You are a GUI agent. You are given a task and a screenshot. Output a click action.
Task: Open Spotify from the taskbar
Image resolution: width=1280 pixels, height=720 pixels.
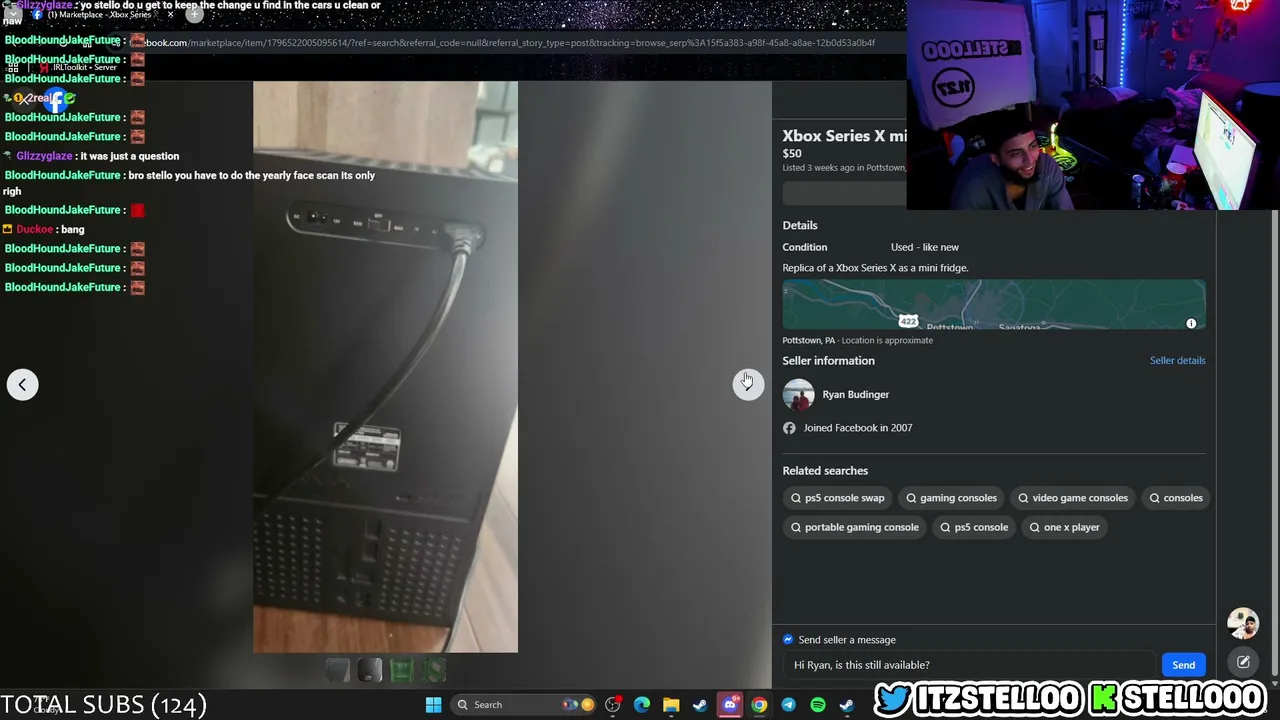tap(818, 705)
